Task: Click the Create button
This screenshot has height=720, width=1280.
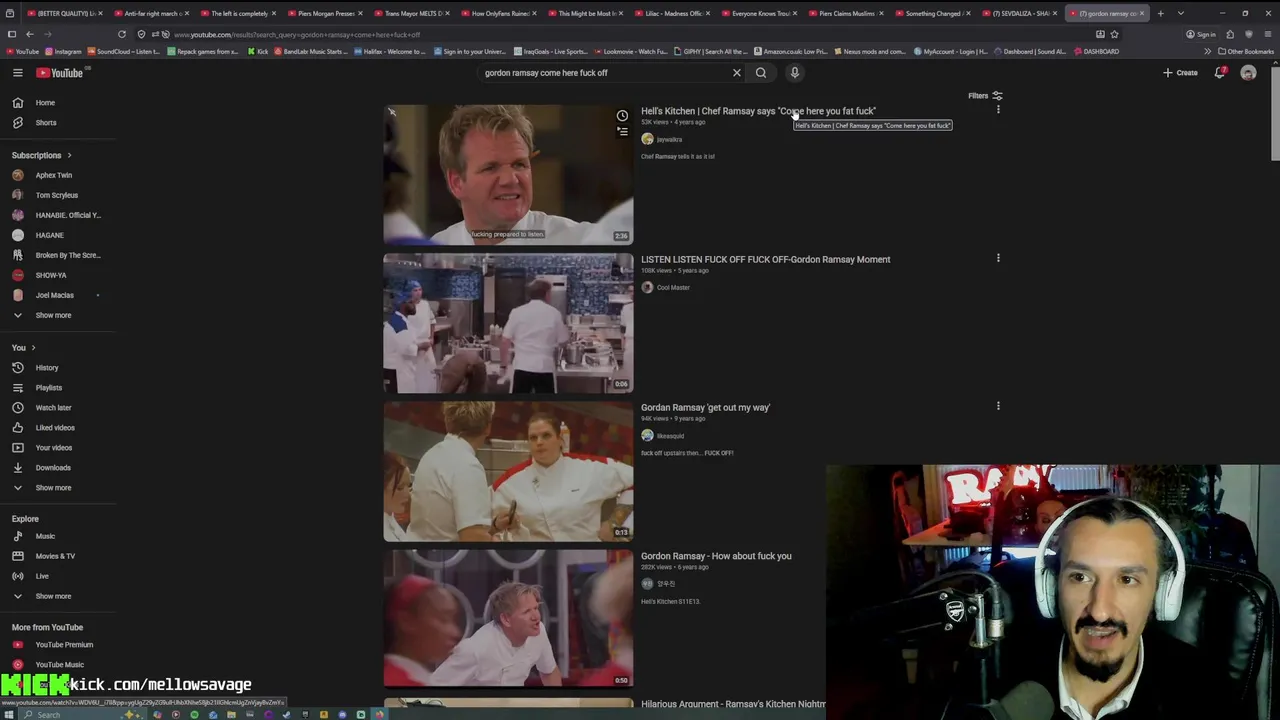Action: pos(1180,72)
